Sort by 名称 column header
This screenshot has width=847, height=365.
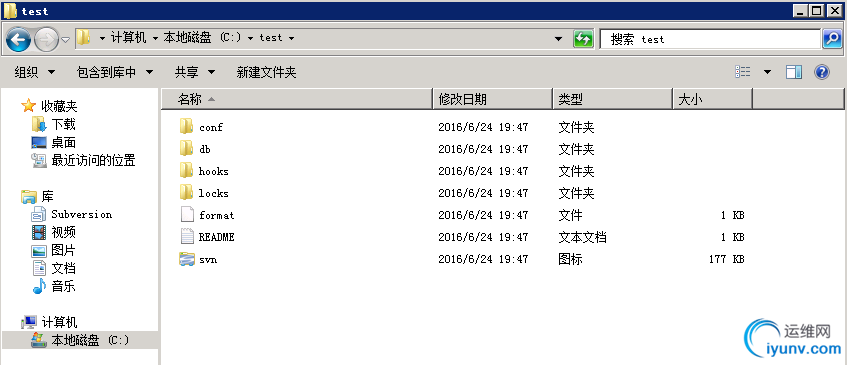(x=297, y=99)
